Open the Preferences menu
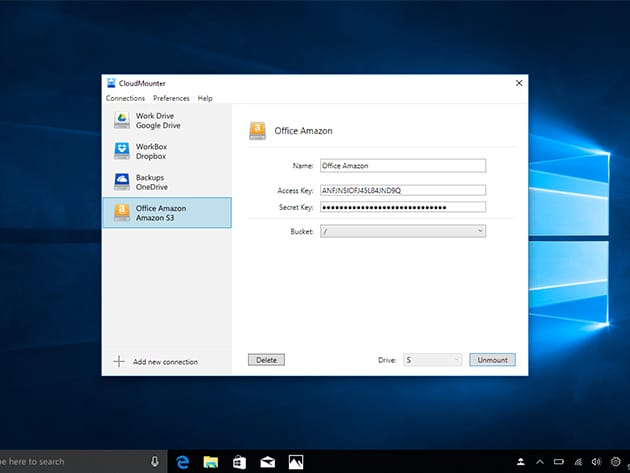630x473 pixels. (x=171, y=98)
